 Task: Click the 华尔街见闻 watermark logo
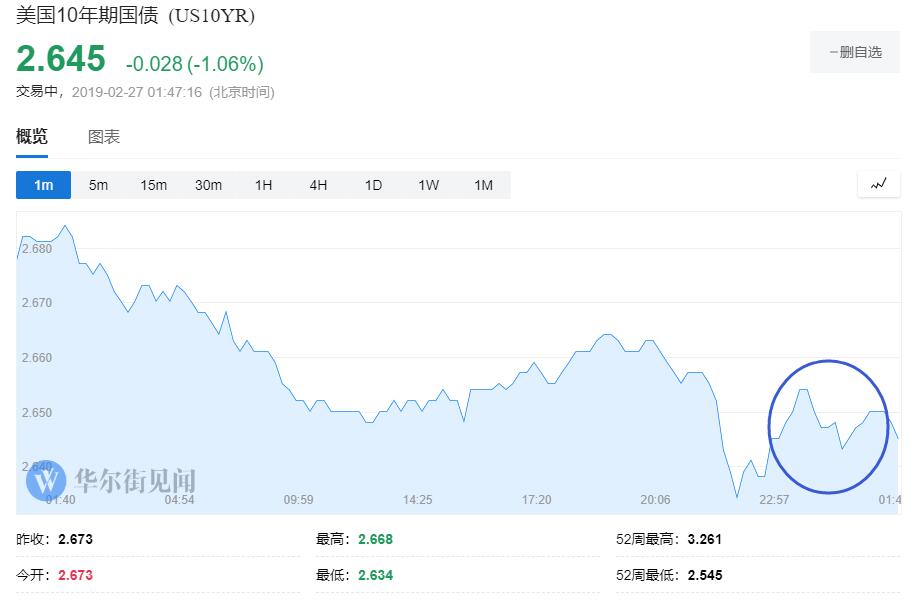pos(110,482)
